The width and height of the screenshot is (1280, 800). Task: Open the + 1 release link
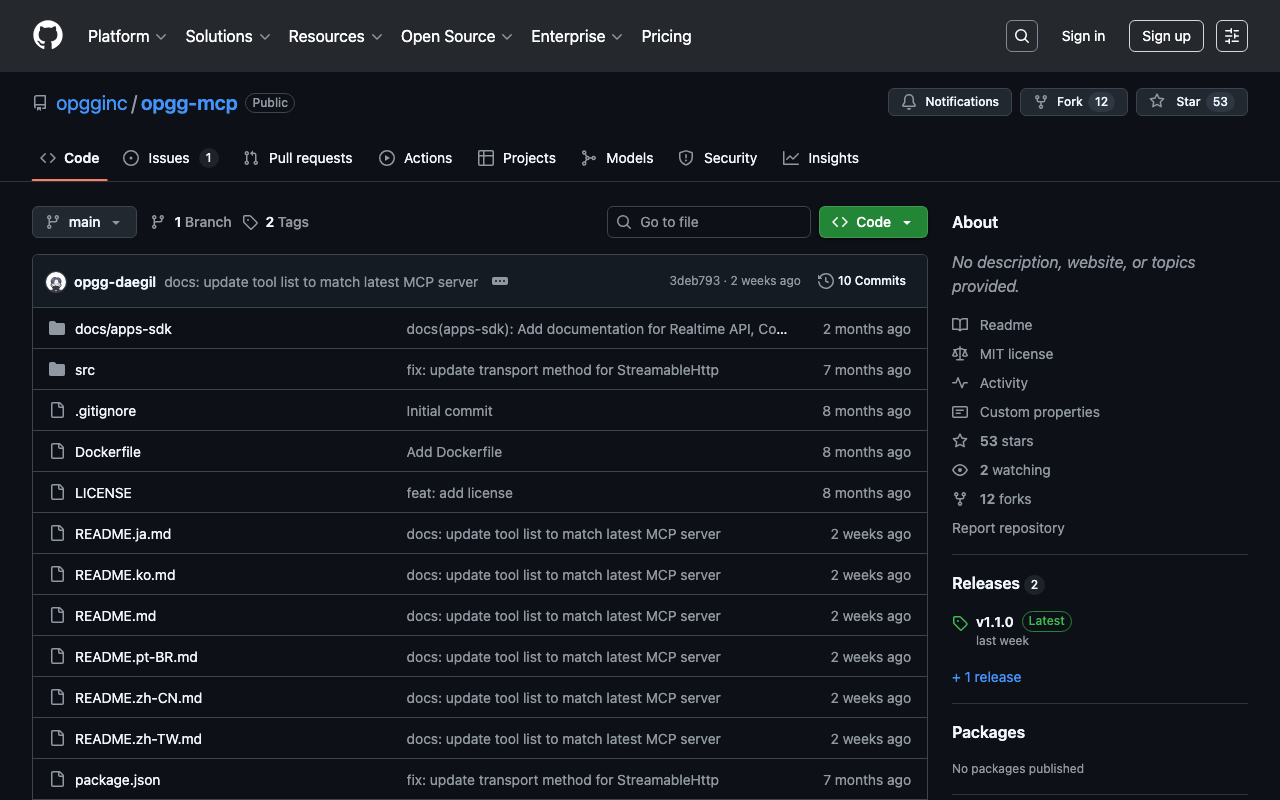tap(986, 677)
